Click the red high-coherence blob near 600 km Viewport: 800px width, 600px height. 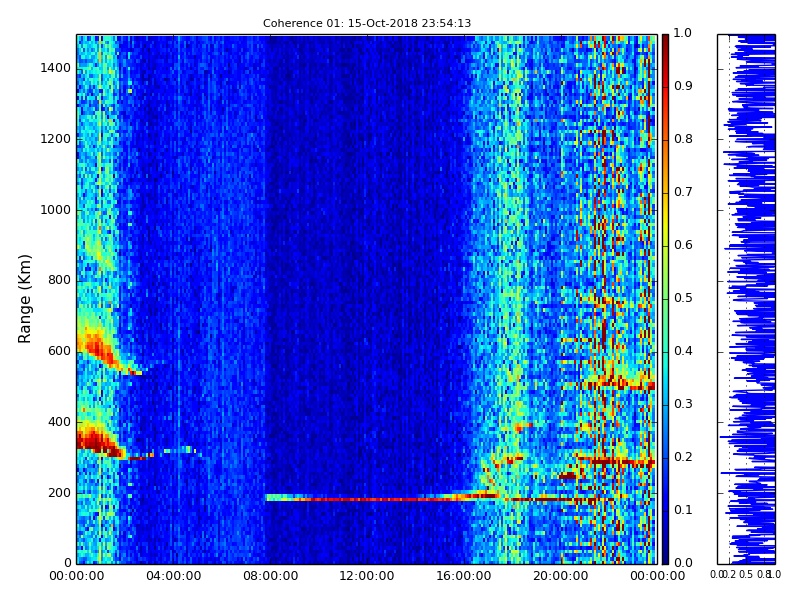click(x=98, y=348)
